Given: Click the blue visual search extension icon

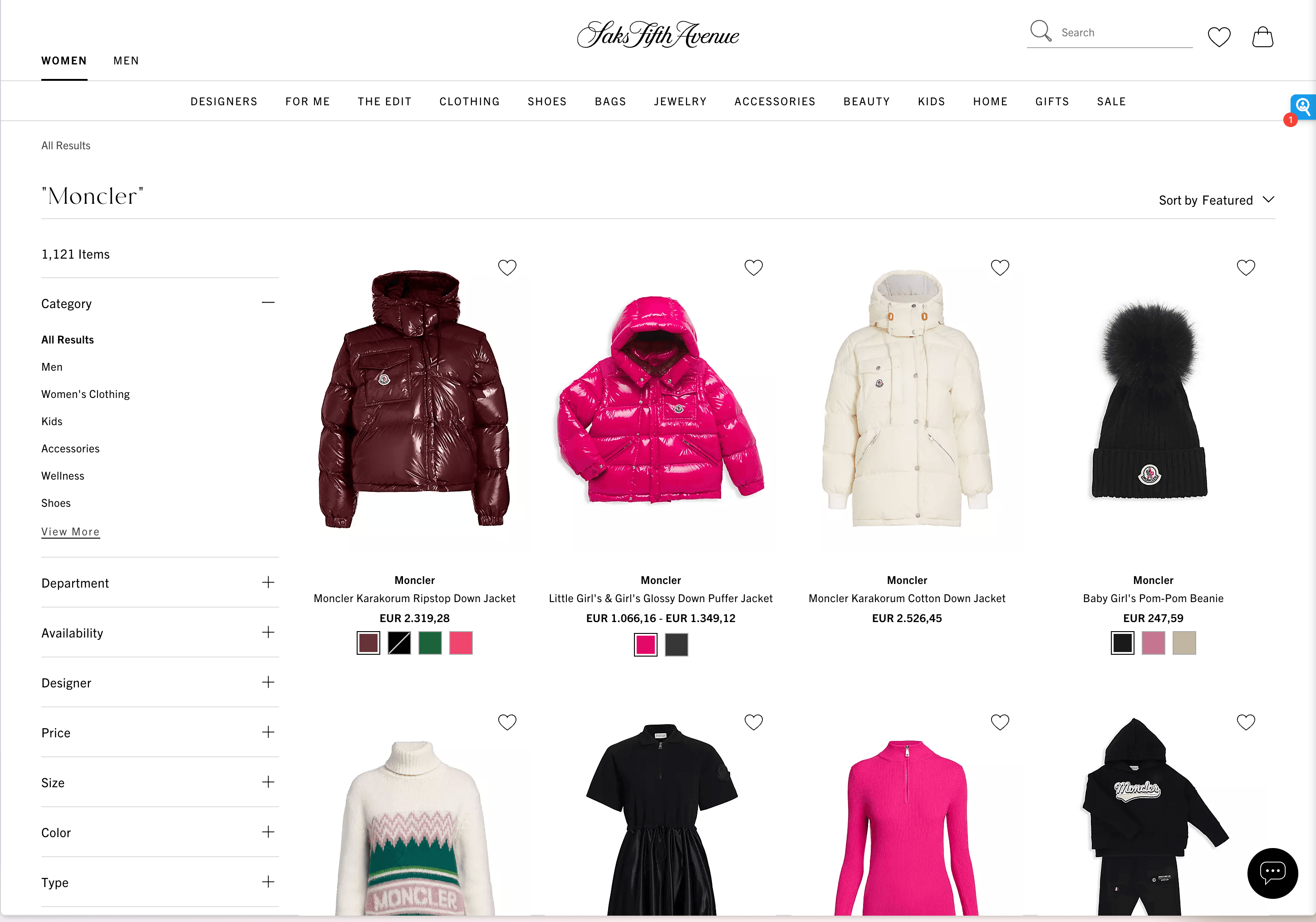Looking at the screenshot, I should click(1303, 107).
